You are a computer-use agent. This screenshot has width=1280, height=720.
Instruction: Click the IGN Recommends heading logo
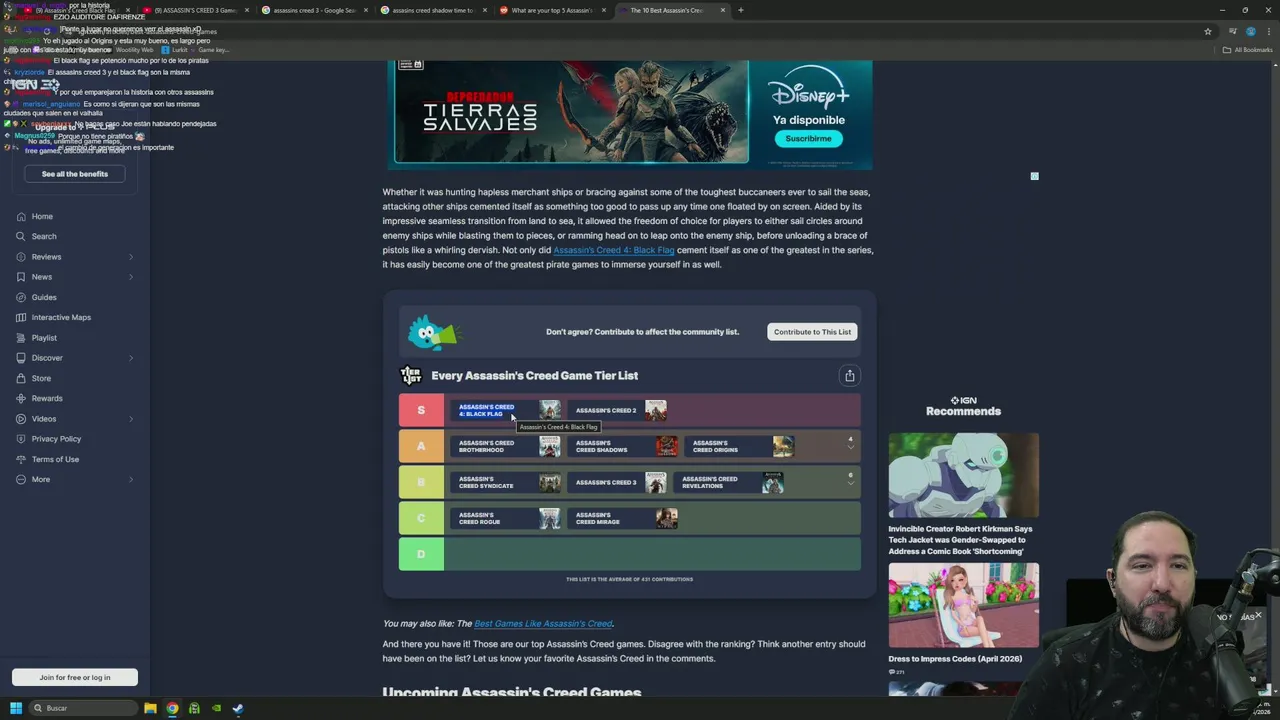[x=963, y=401]
